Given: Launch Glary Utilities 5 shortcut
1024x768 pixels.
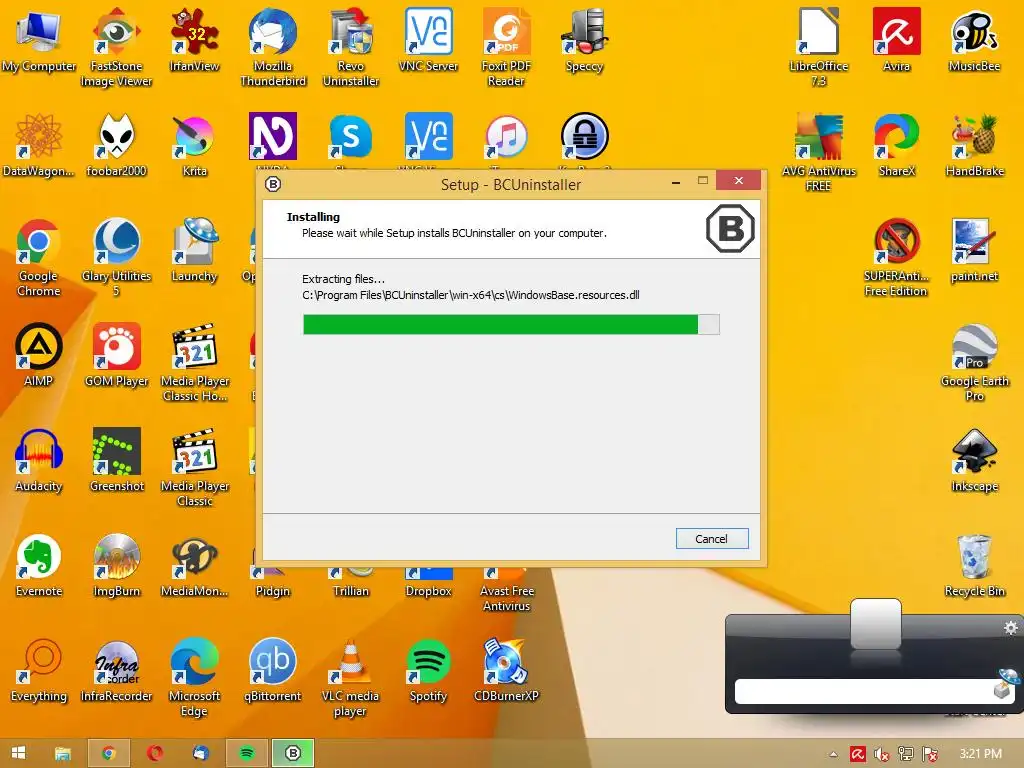Looking at the screenshot, I should (x=116, y=258).
